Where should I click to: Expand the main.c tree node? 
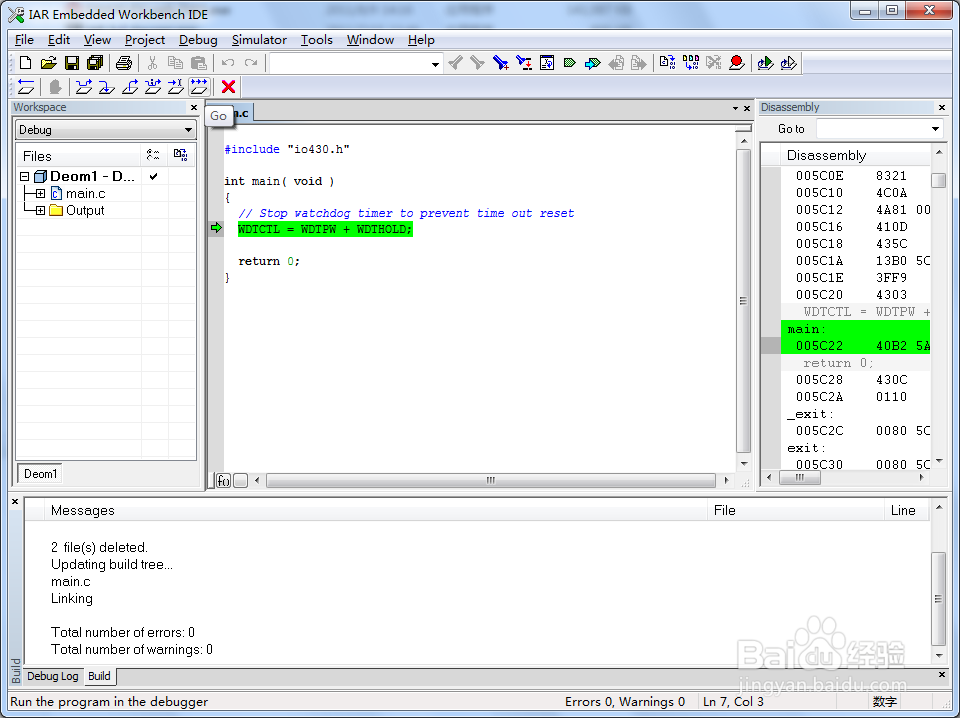40,193
